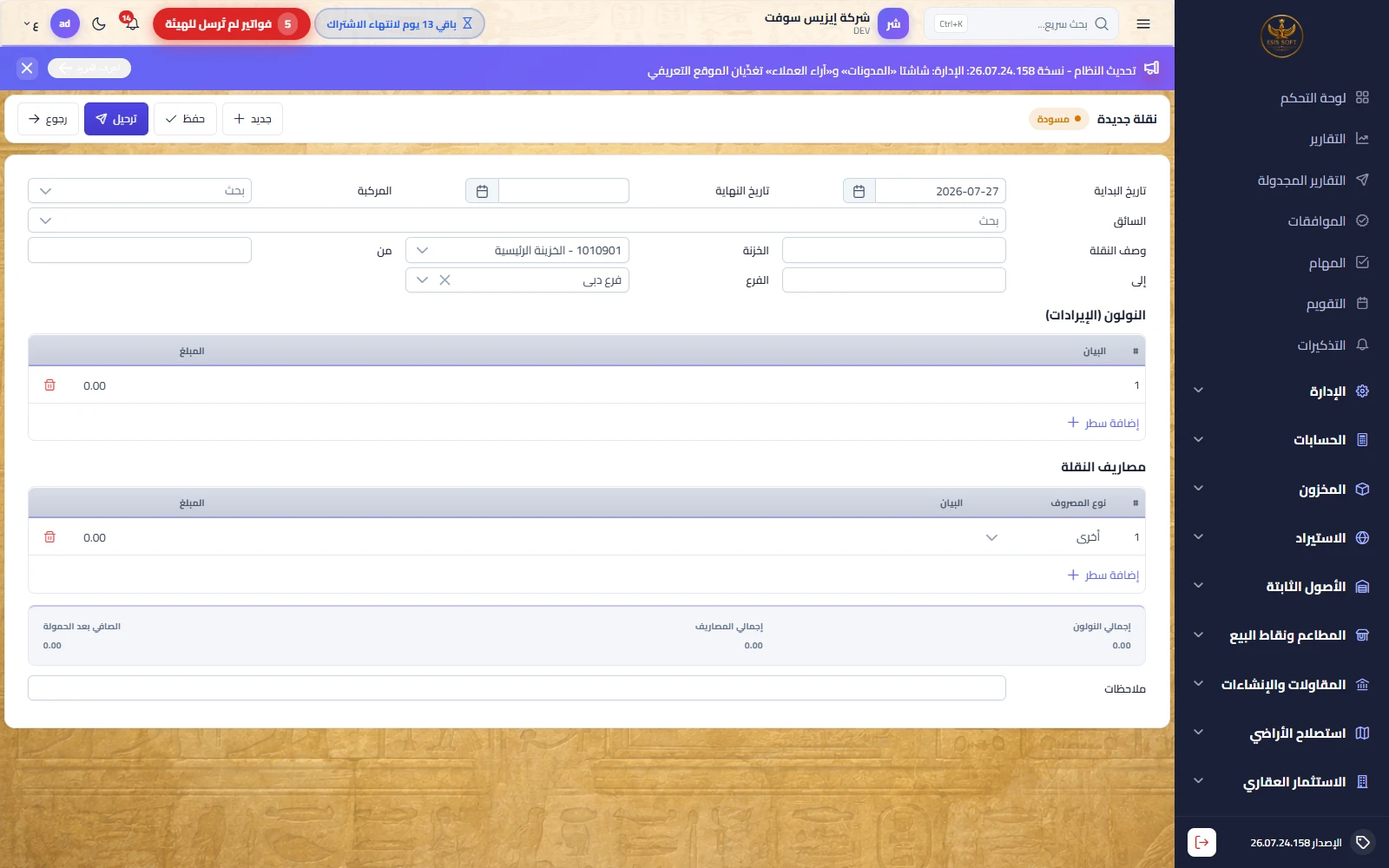Expand المقاولات والإنشاءات section chevron
Screen dimensions: 1389x868
1198,684
